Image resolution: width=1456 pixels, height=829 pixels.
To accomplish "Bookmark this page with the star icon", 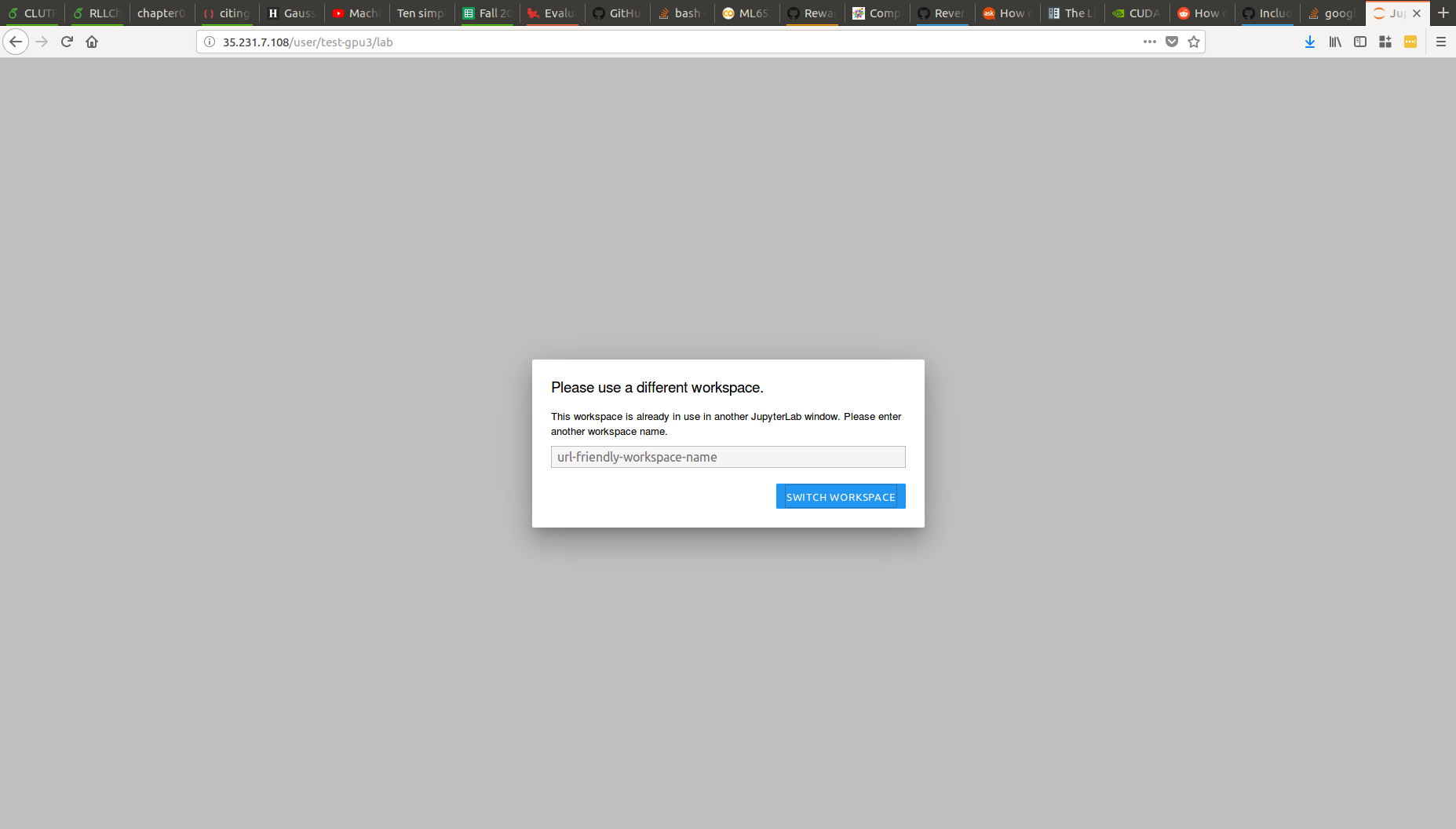I will click(x=1194, y=42).
